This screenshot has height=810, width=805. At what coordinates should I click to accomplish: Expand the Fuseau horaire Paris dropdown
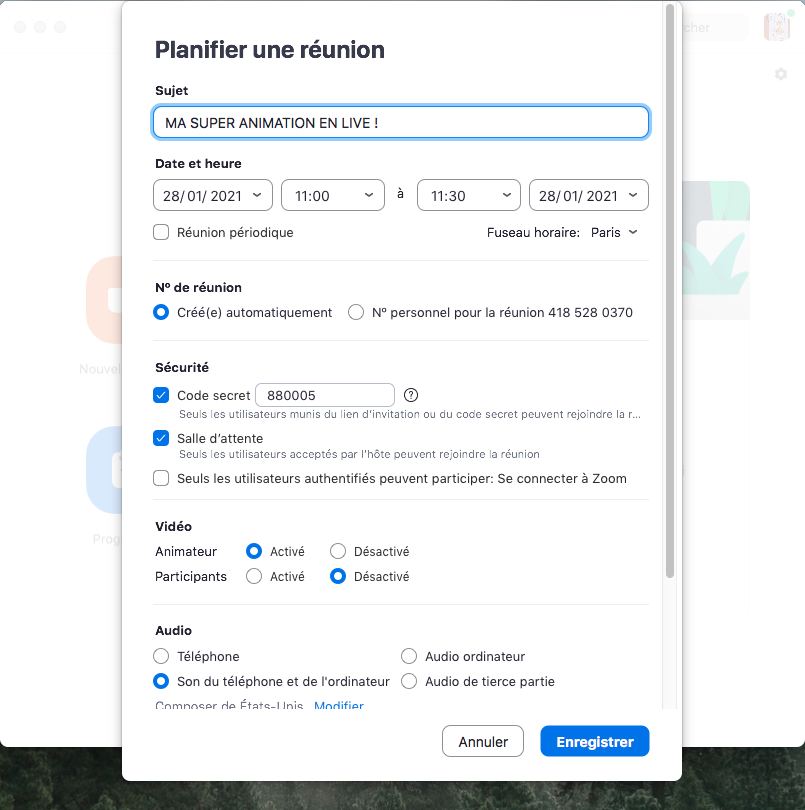[x=614, y=232]
